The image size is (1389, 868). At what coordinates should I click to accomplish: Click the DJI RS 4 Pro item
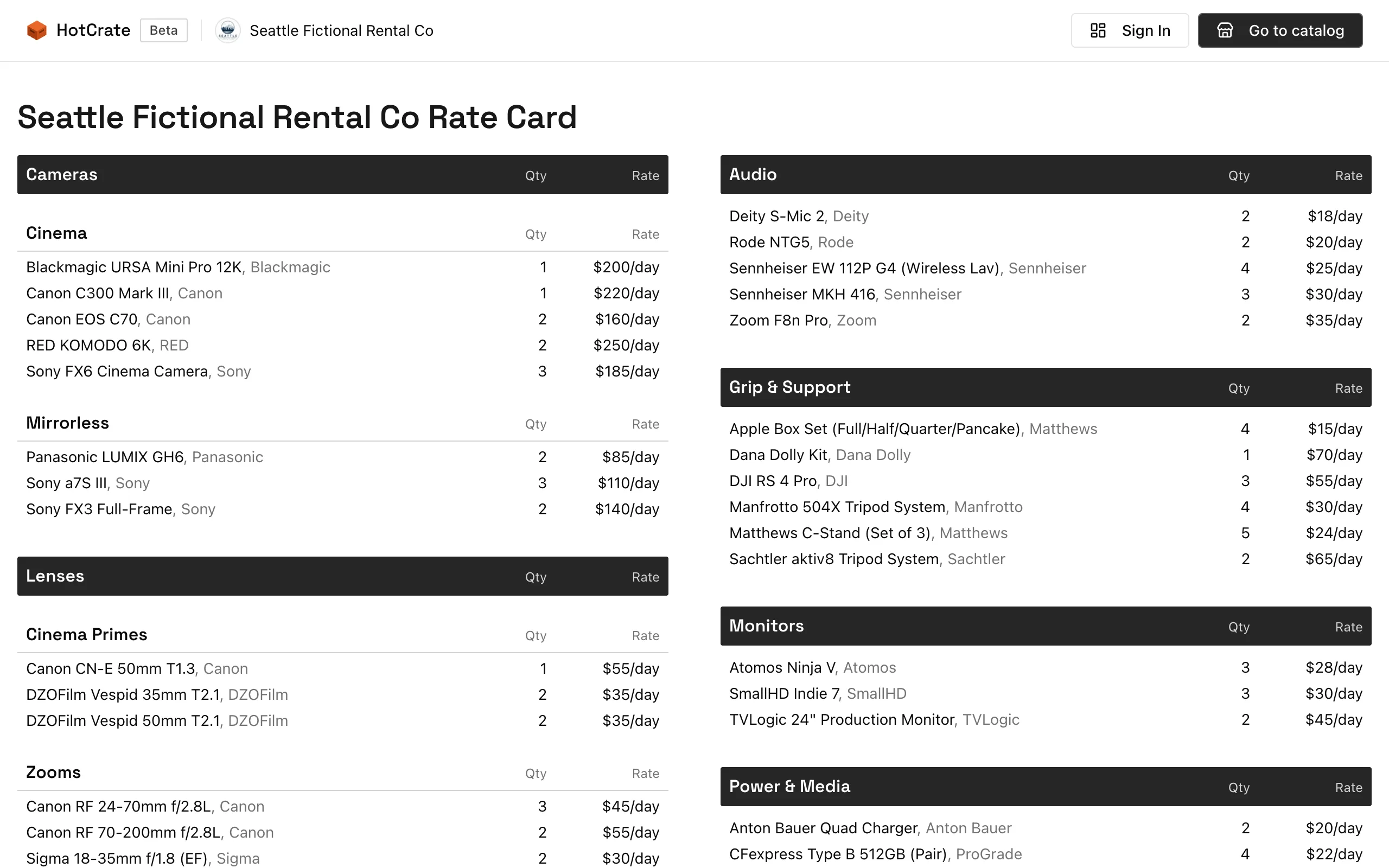1046,481
